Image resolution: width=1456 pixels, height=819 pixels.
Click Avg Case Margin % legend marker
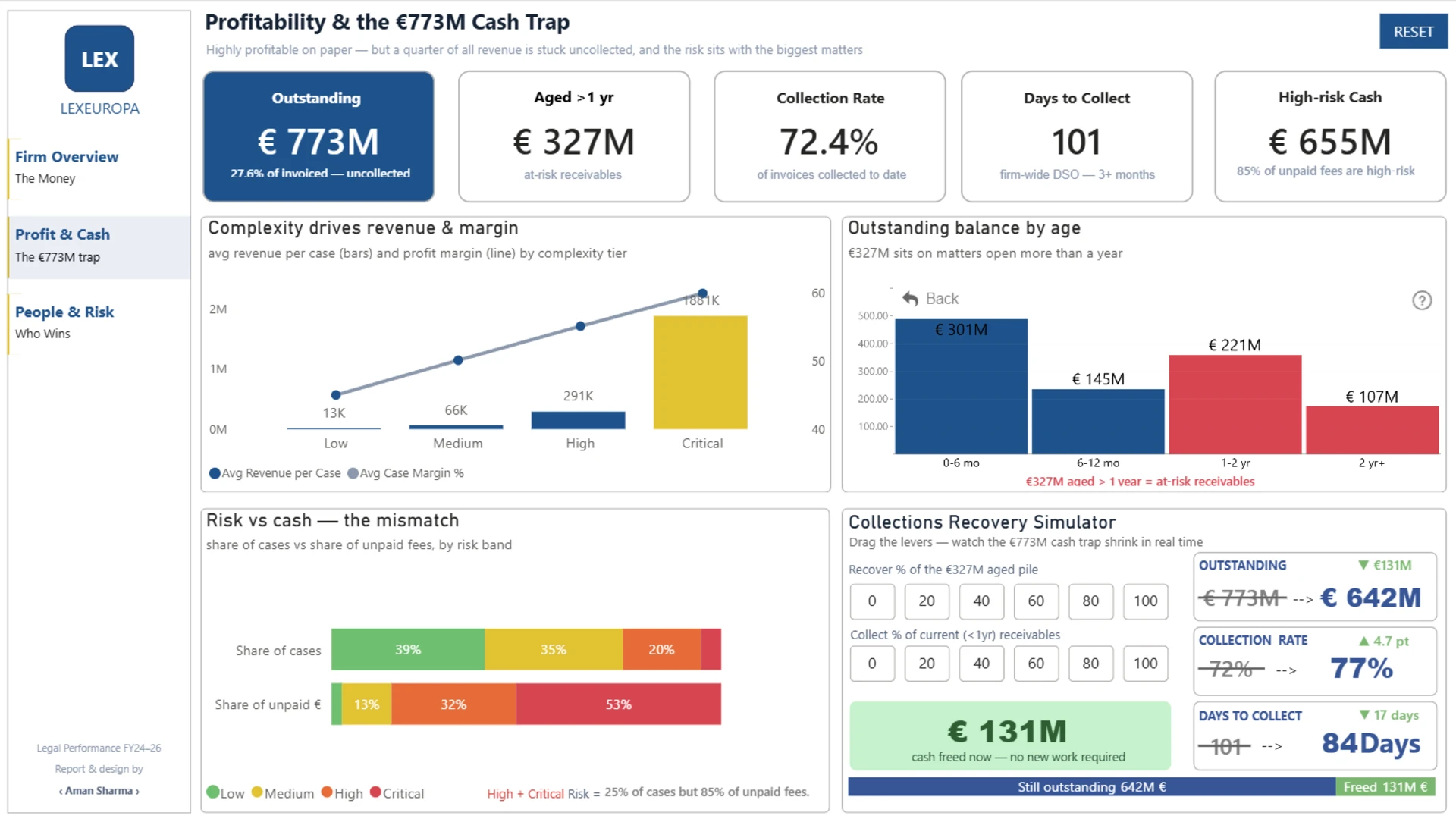[353, 473]
